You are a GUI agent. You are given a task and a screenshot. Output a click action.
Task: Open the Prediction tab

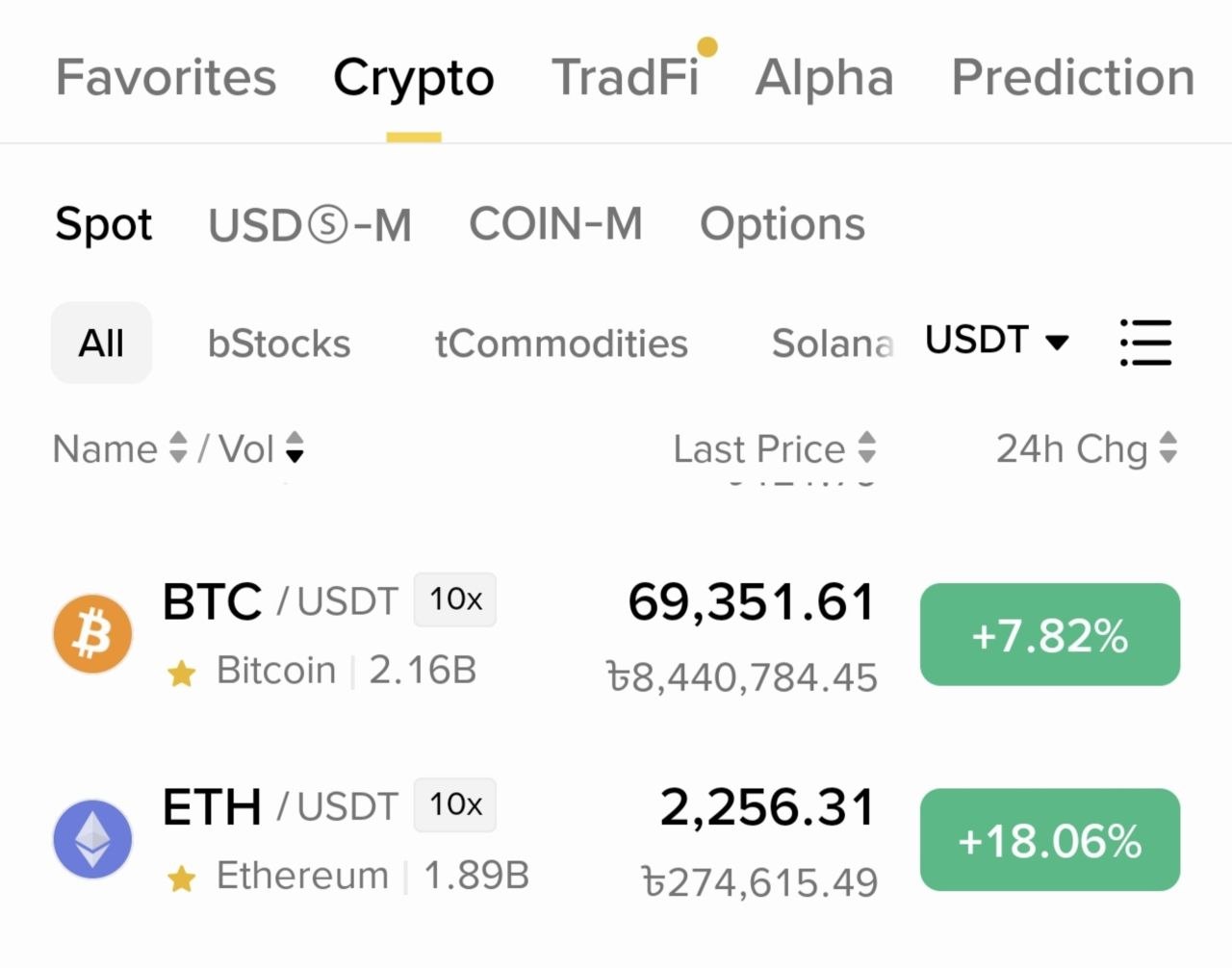[1072, 77]
